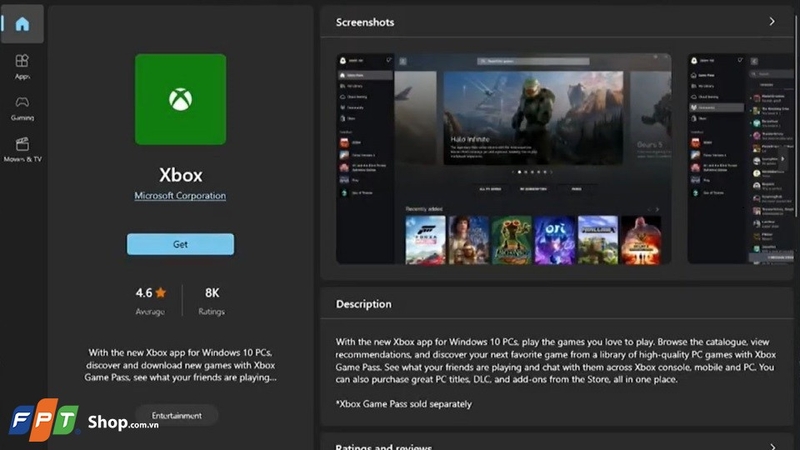800x450 pixels.
Task: Click the Xbox app title
Action: tap(181, 175)
